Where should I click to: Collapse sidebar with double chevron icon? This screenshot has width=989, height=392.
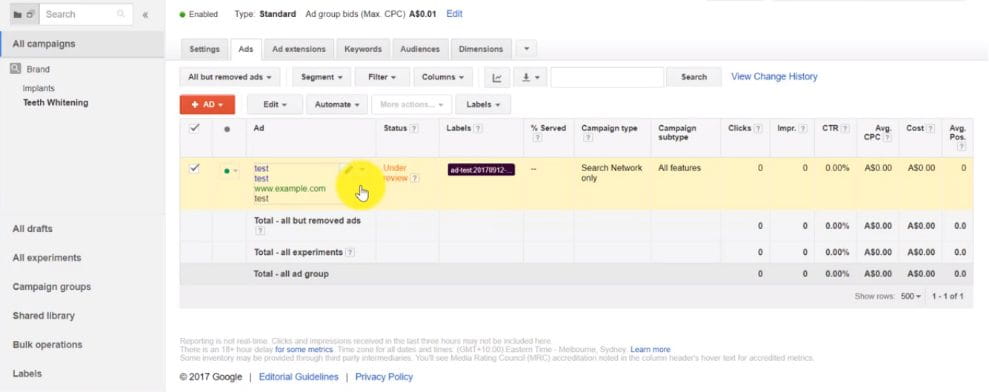click(x=145, y=15)
